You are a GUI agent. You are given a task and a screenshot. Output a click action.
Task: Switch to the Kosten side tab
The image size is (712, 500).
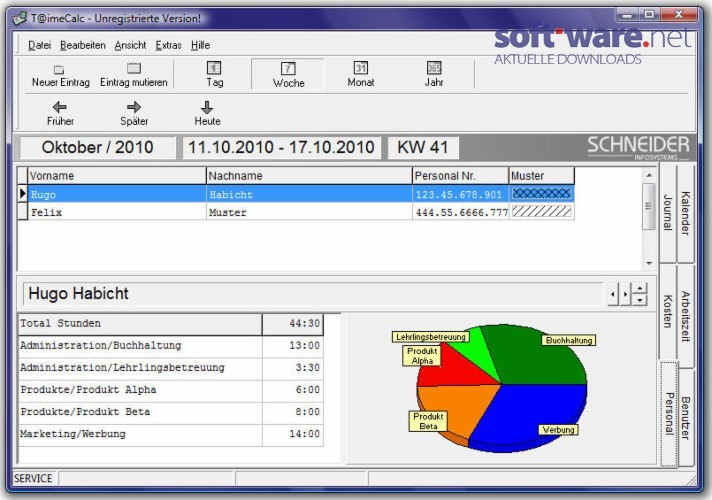coord(668,312)
